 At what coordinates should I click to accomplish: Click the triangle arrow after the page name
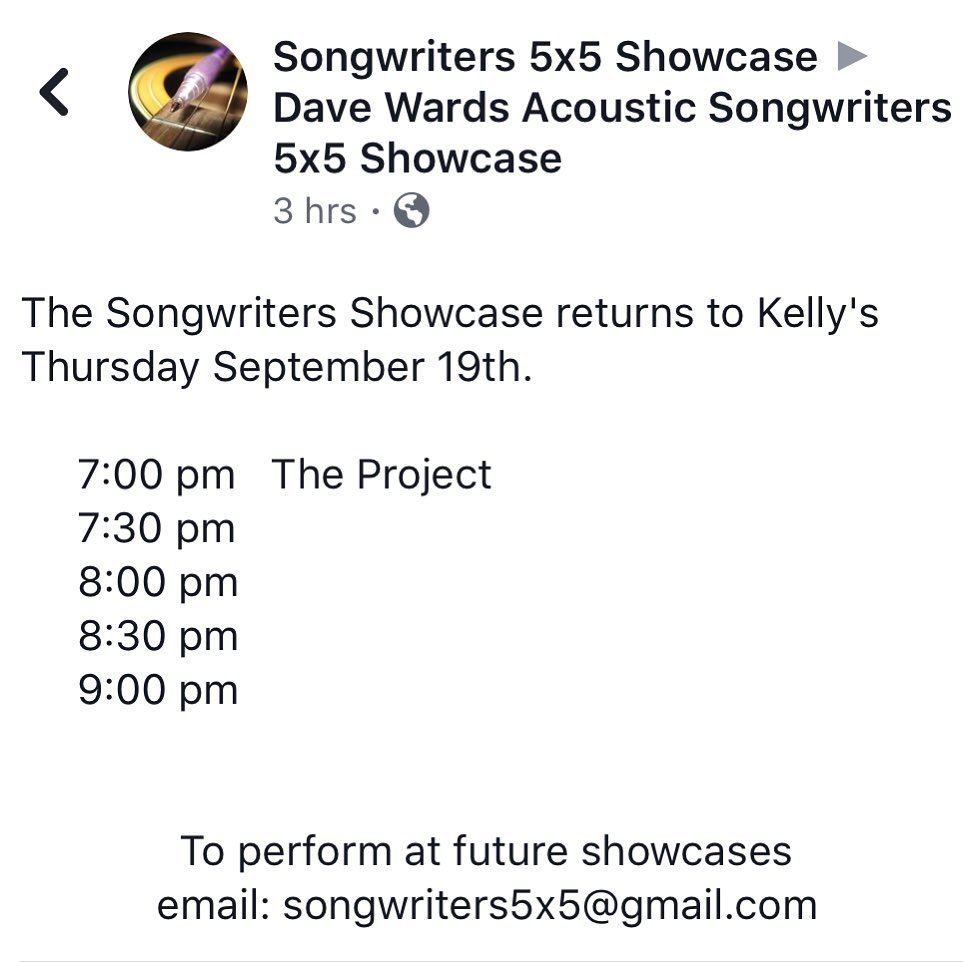click(851, 57)
